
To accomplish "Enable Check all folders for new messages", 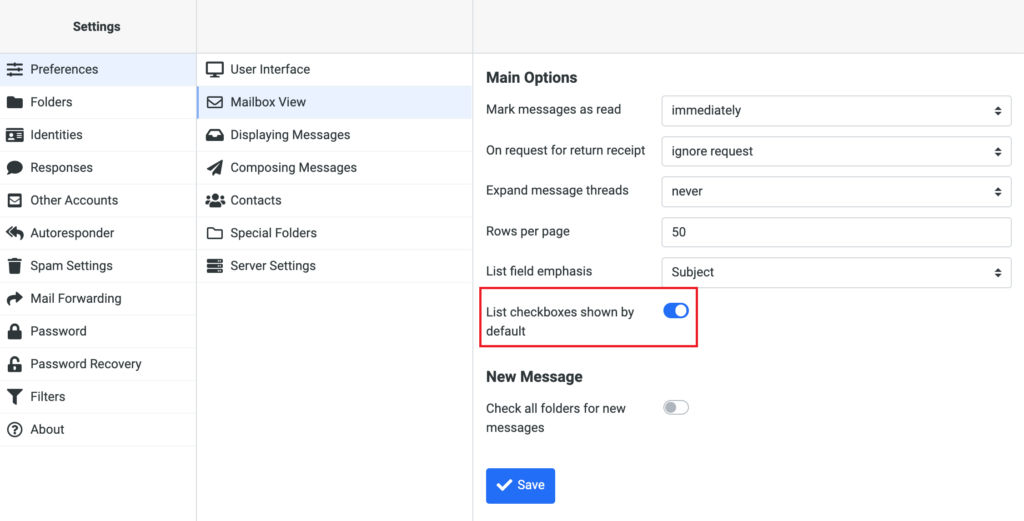I will pos(676,407).
